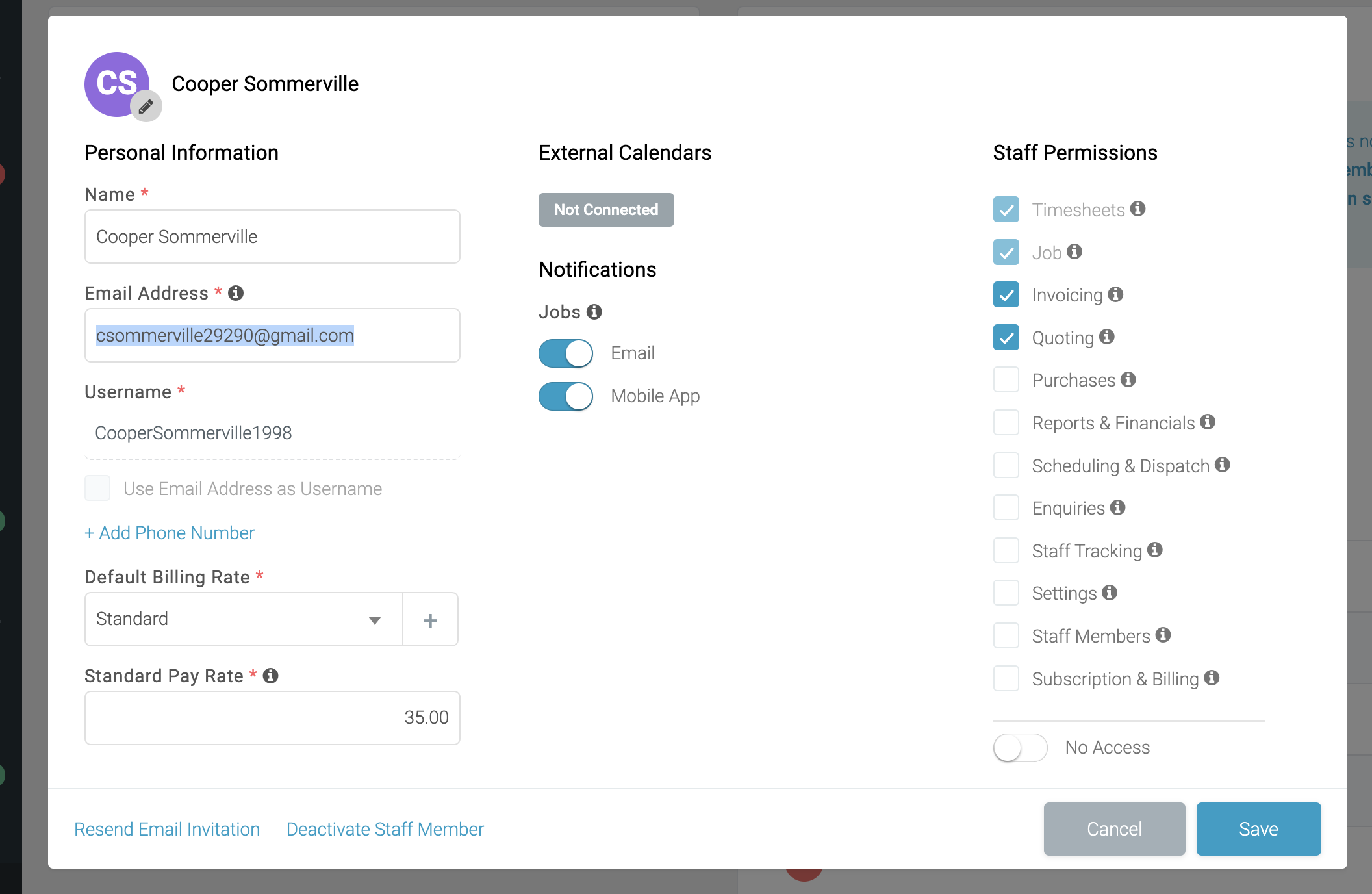Click the pencil edit avatar icon
1372x894 pixels.
pyautogui.click(x=146, y=106)
